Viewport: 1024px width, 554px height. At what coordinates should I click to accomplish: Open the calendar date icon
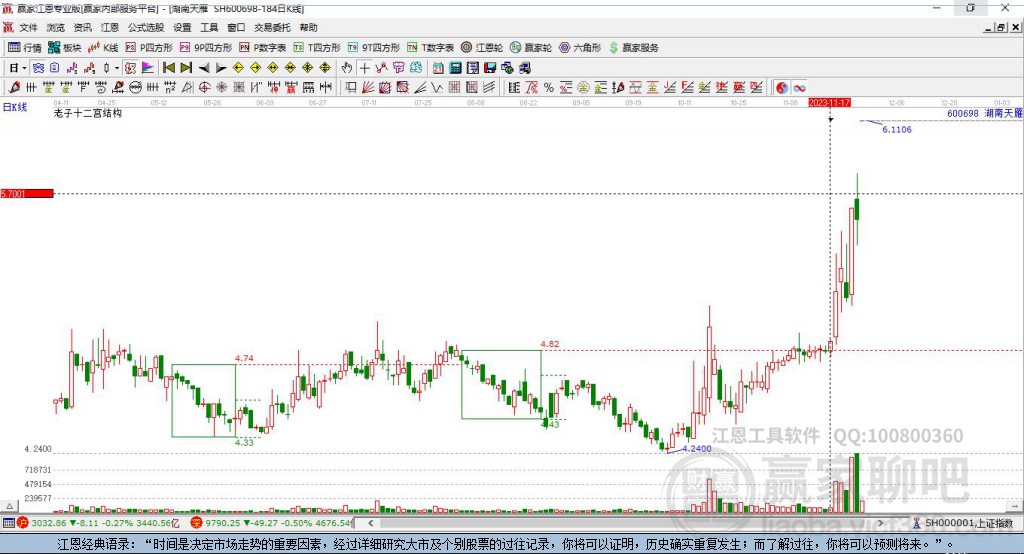coord(438,68)
